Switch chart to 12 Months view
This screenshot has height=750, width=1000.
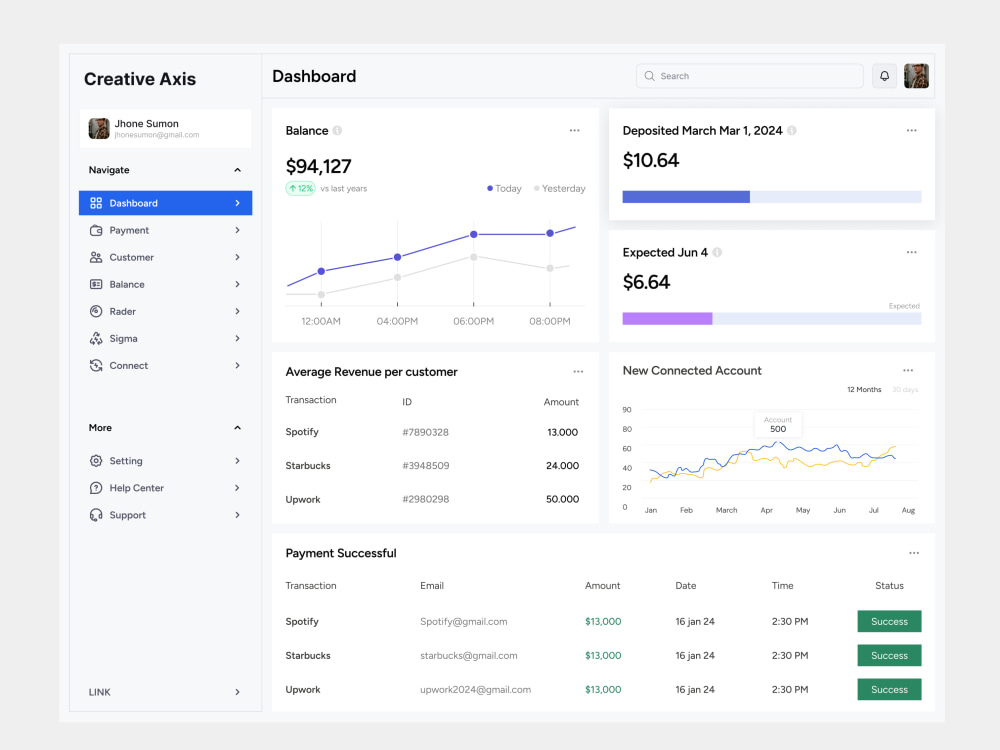pyautogui.click(x=864, y=390)
